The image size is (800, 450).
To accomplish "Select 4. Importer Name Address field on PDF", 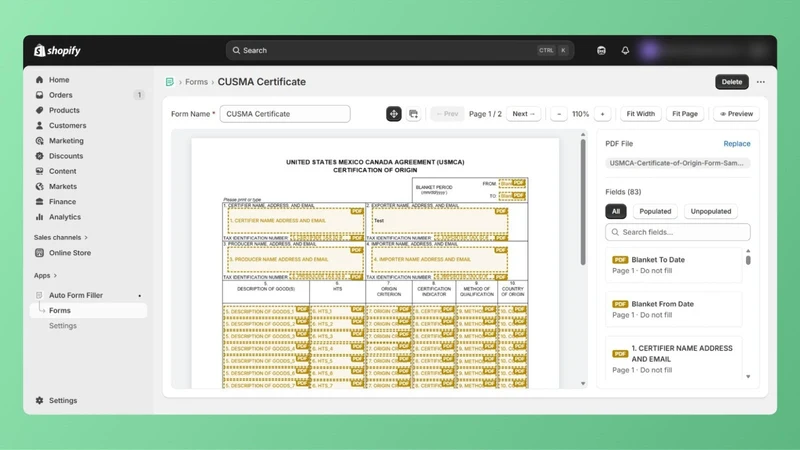I will click(440, 260).
